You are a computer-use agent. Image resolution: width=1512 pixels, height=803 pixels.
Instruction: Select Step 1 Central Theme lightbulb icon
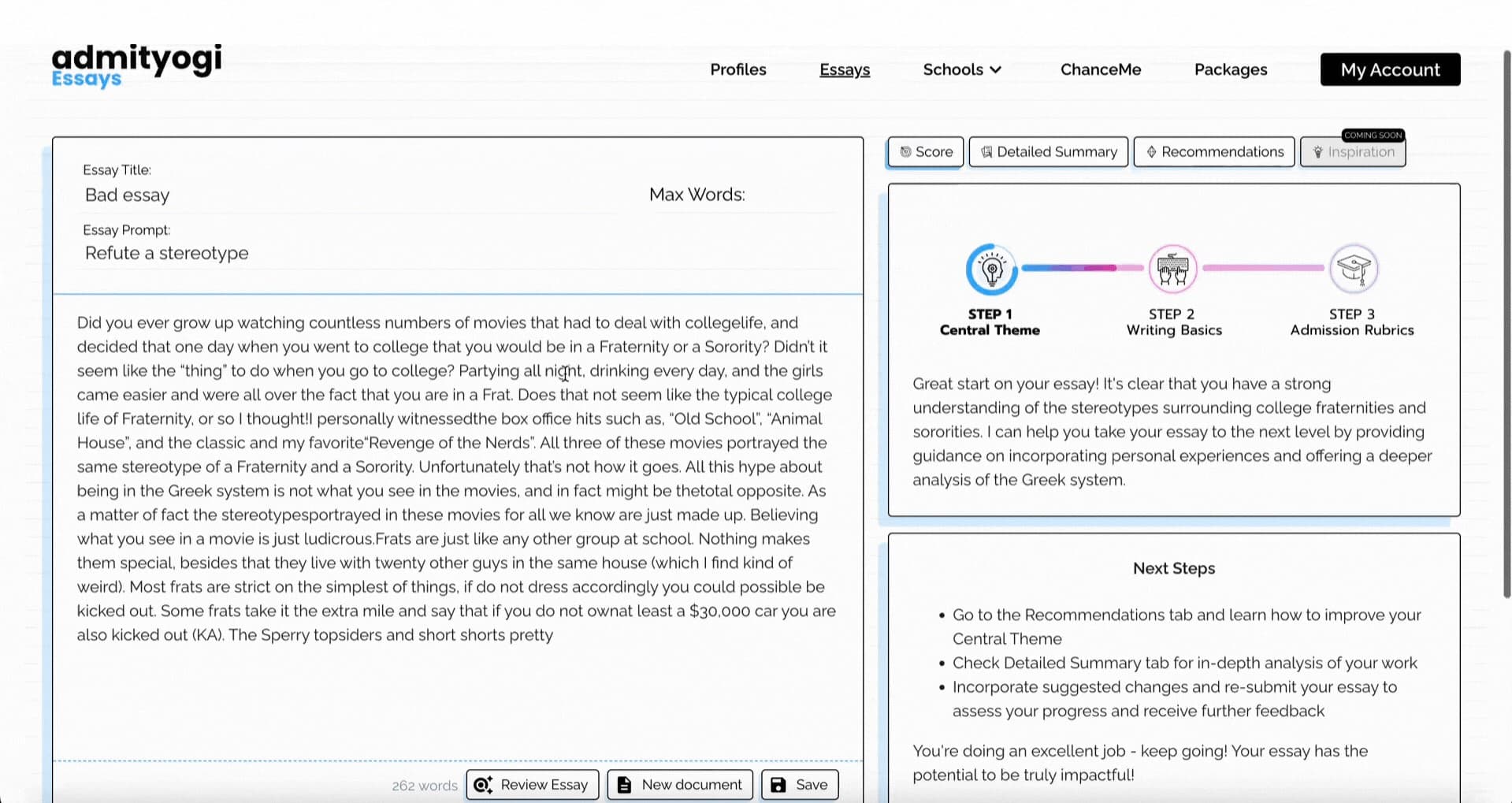pos(991,269)
